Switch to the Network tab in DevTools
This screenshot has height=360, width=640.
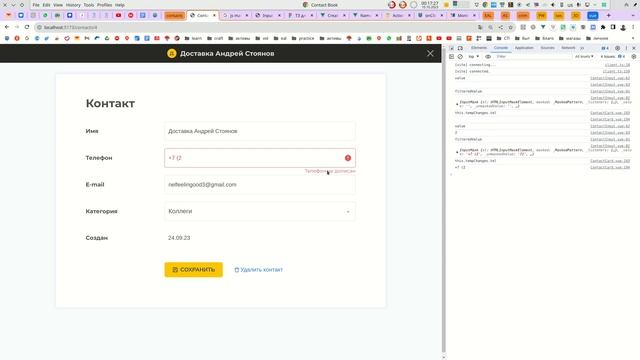point(568,48)
